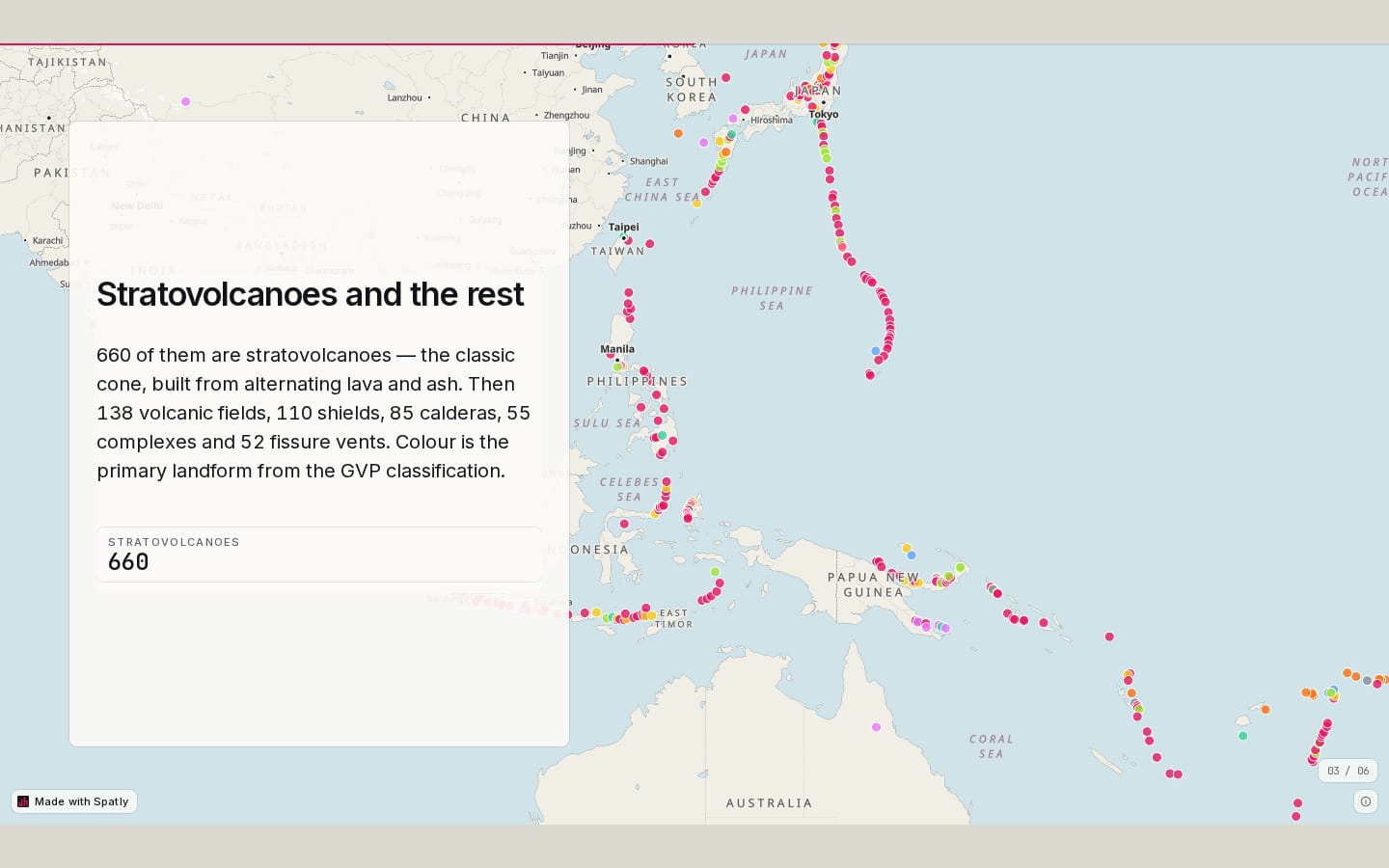Click the PHILIPPINES country label
The image size is (1389, 868).
(x=638, y=381)
